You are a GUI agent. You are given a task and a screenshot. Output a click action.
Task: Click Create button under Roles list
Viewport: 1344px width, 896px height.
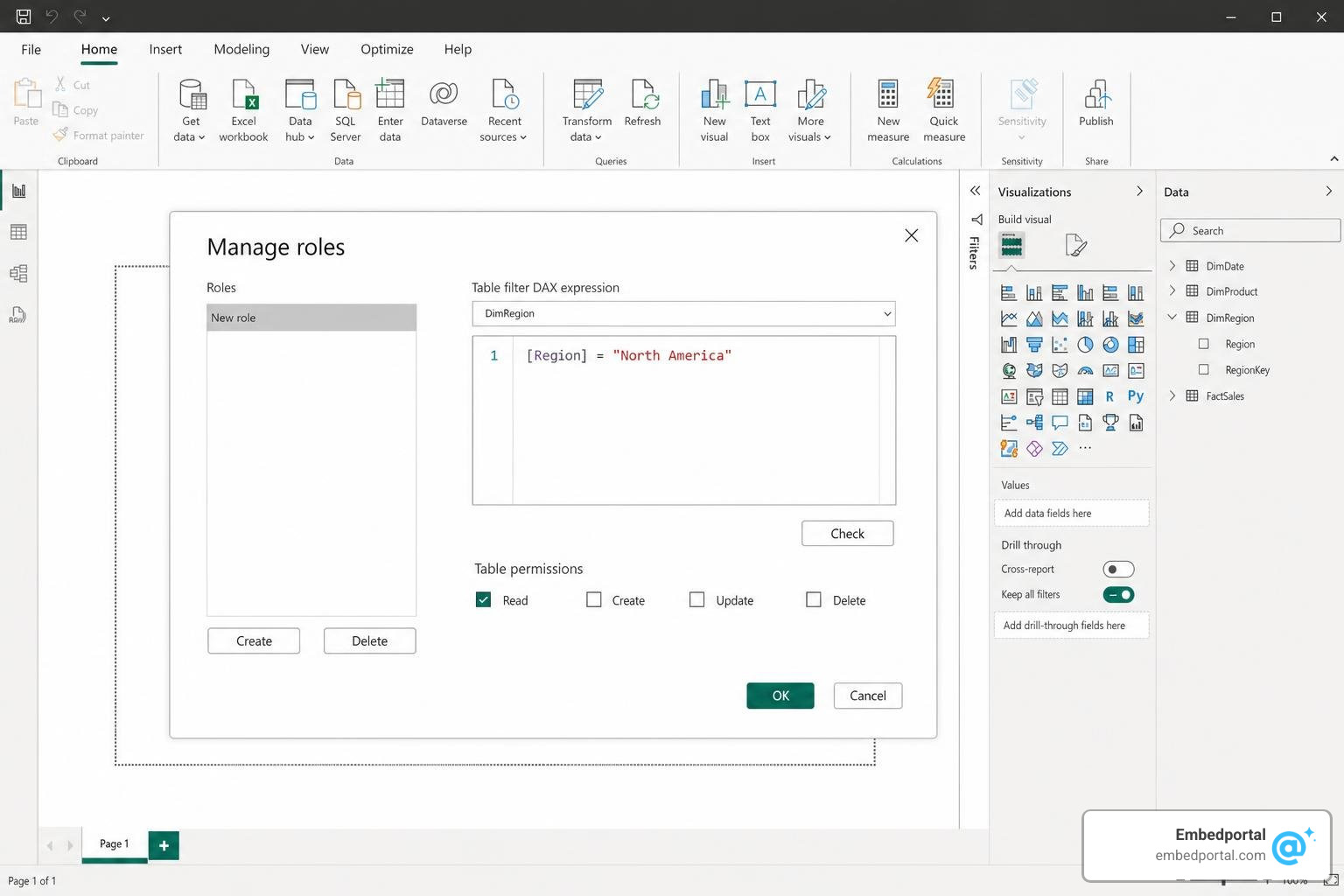click(254, 640)
